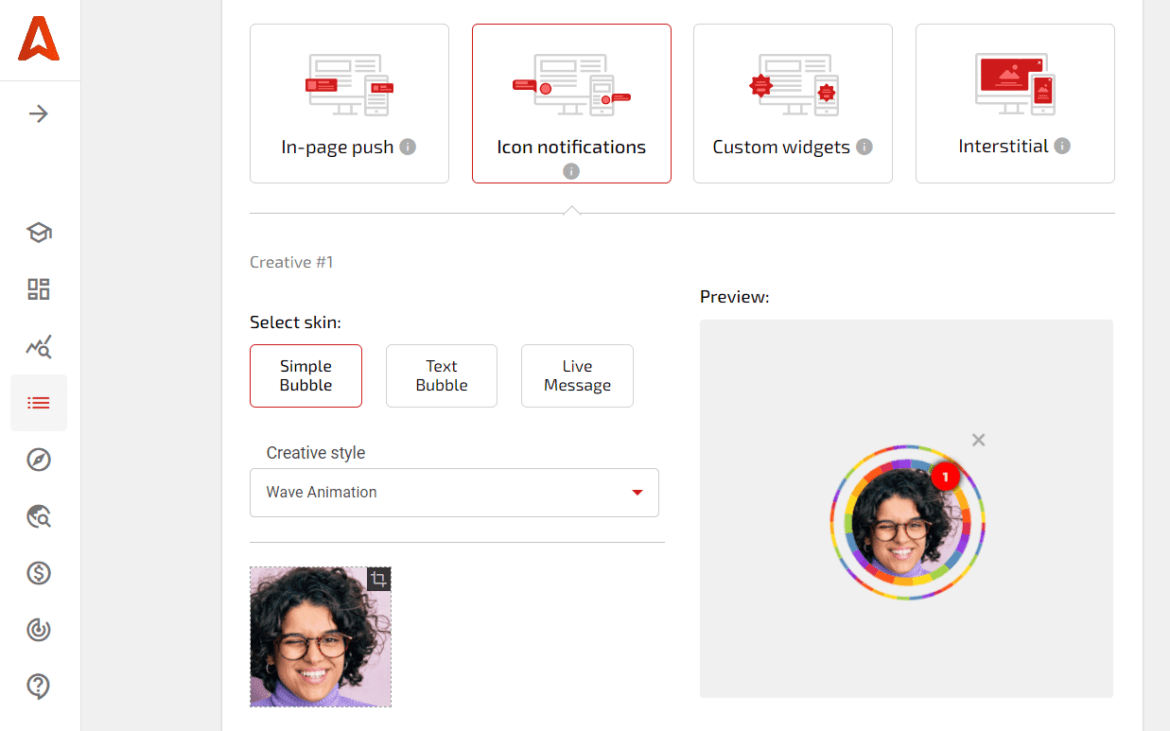Switch skin to Live Message
The image size is (1170, 731).
pyautogui.click(x=577, y=376)
